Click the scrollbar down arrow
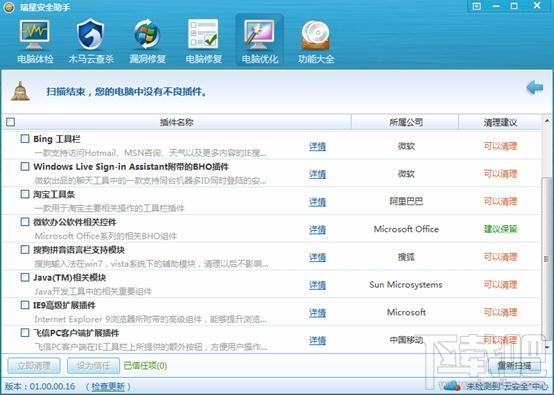Viewport: 554px width, 395px height. pos(547,347)
